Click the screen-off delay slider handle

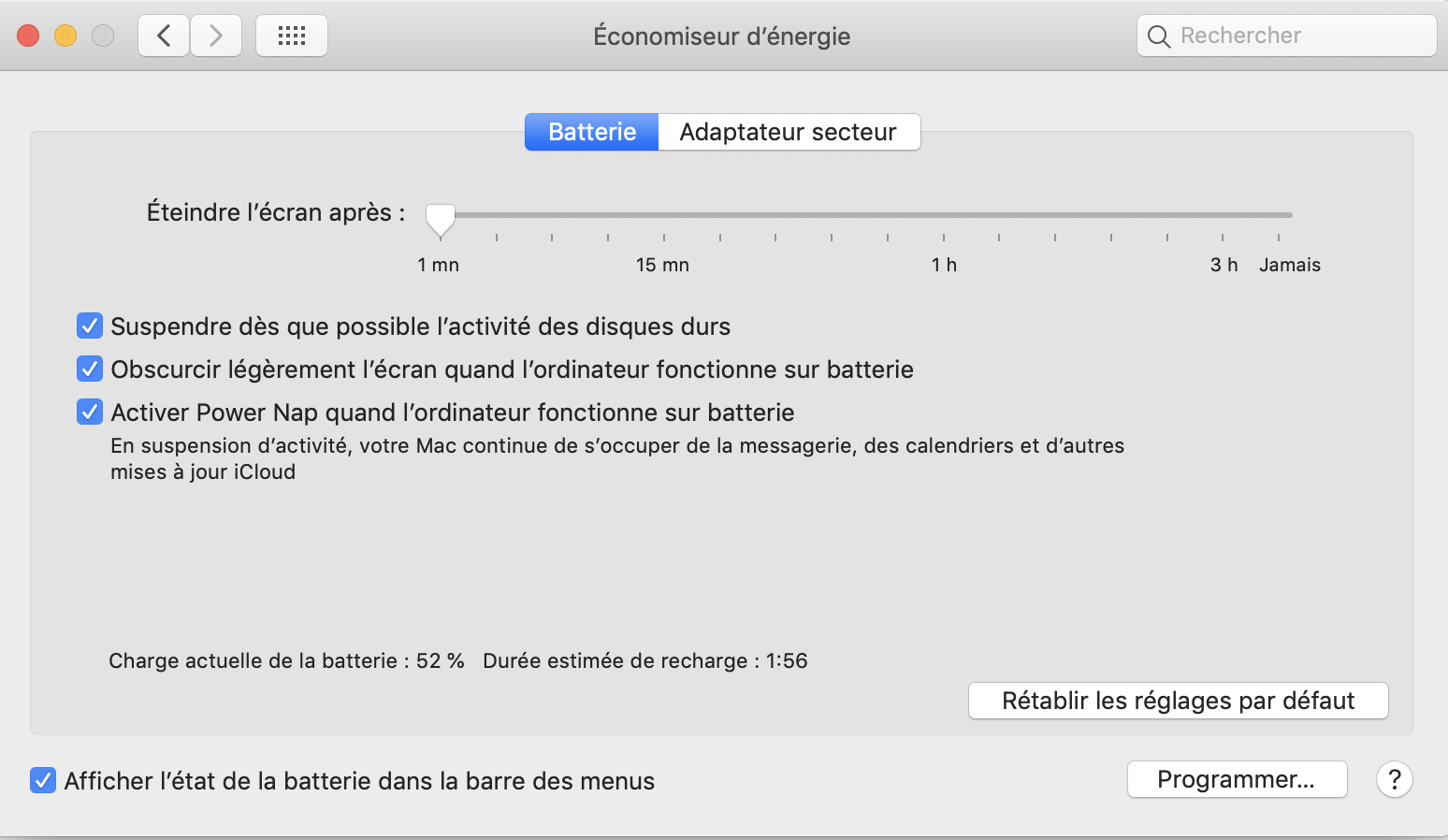coord(440,218)
